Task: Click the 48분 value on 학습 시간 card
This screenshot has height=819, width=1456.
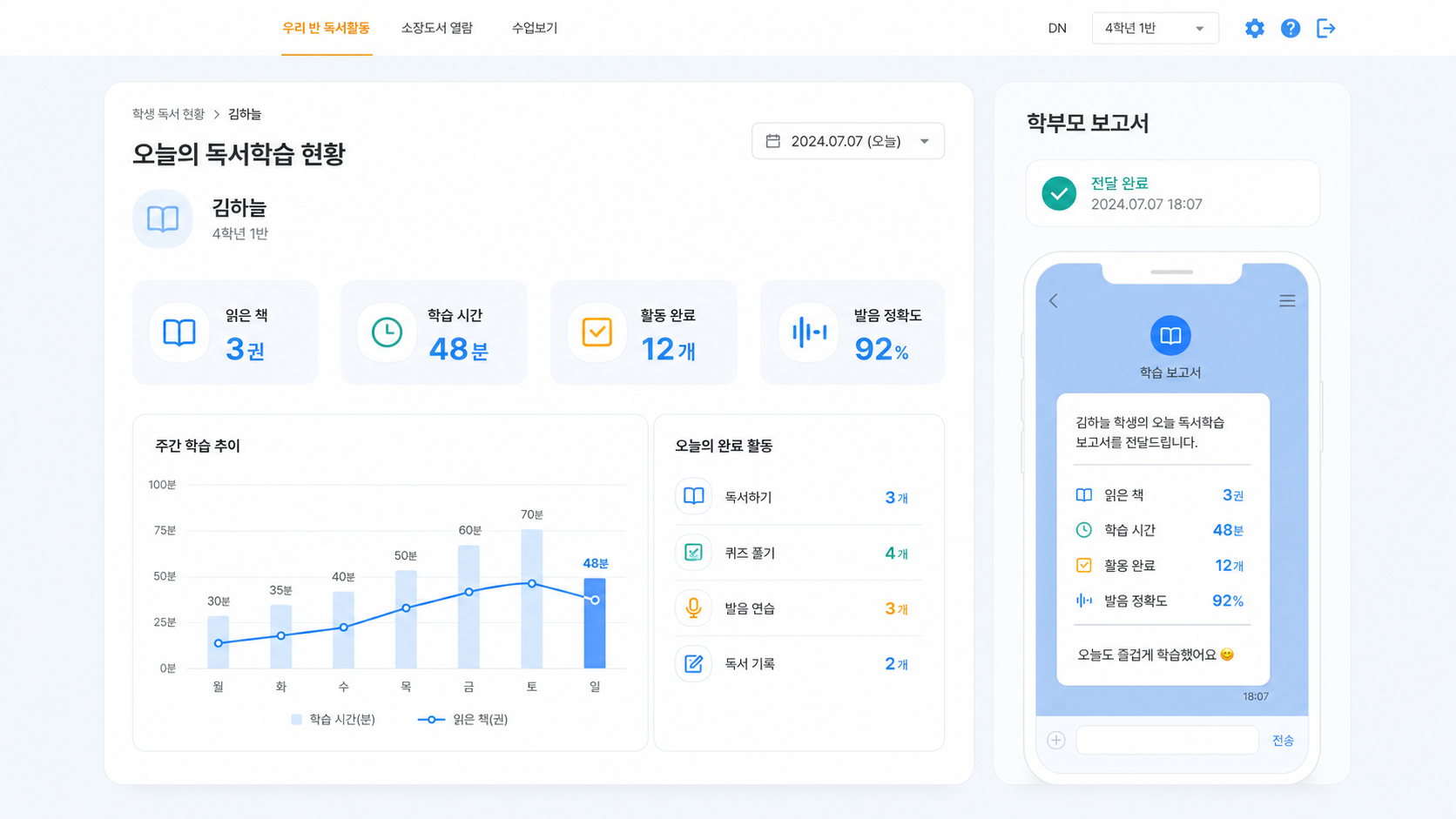Action: (458, 350)
